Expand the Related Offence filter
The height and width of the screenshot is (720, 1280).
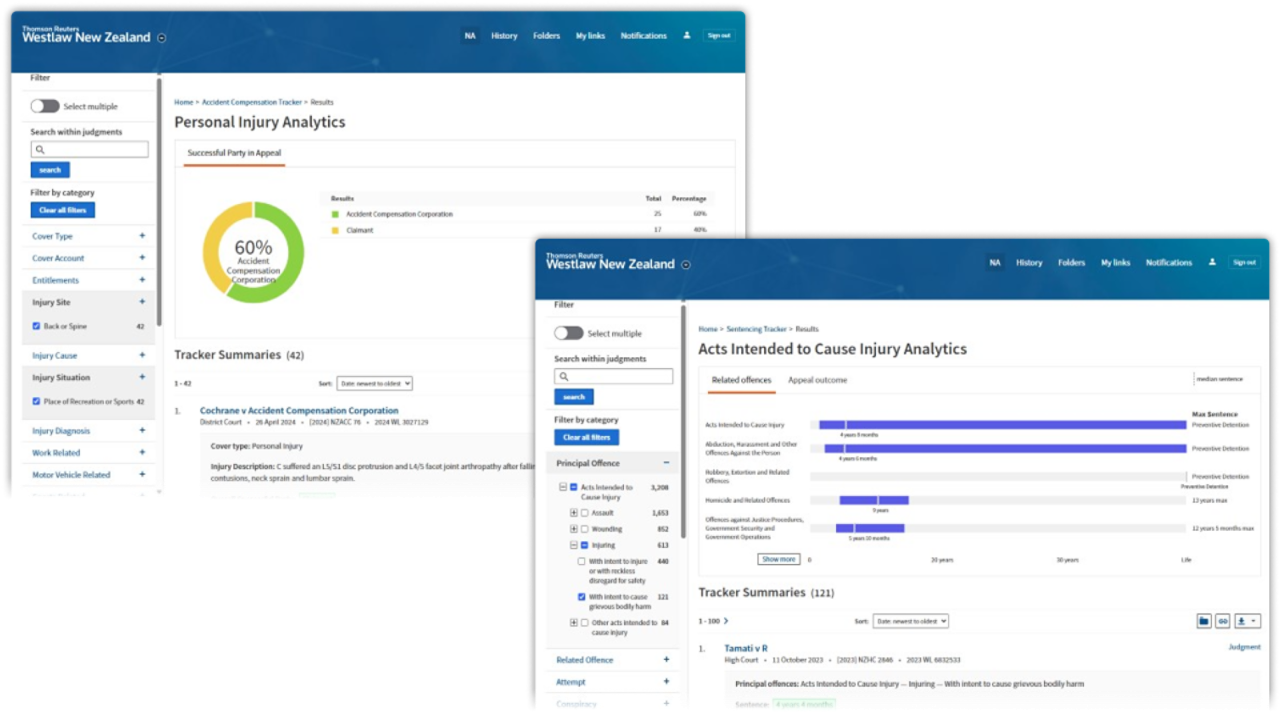pos(666,660)
